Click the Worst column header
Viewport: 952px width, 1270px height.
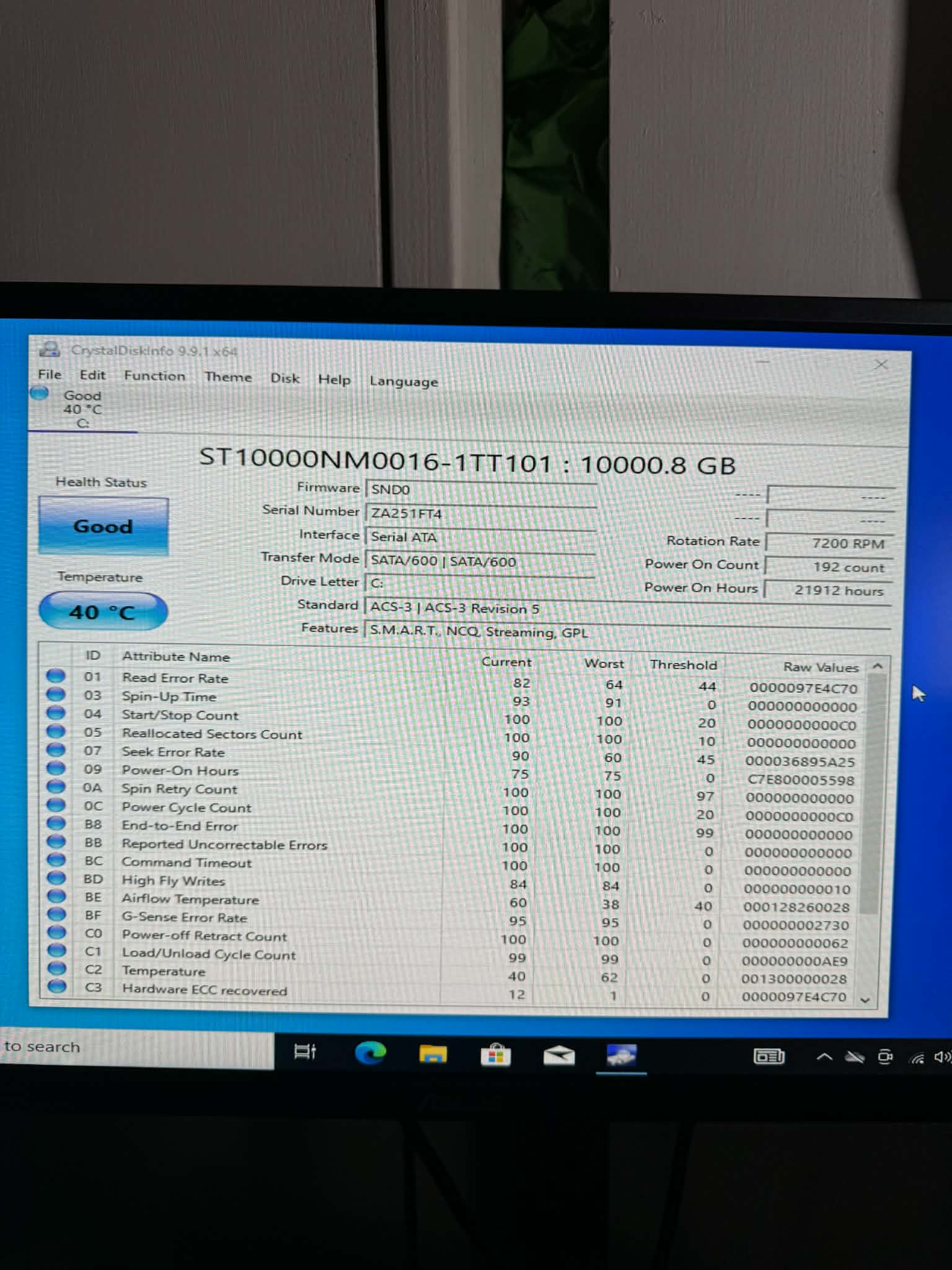click(x=604, y=664)
